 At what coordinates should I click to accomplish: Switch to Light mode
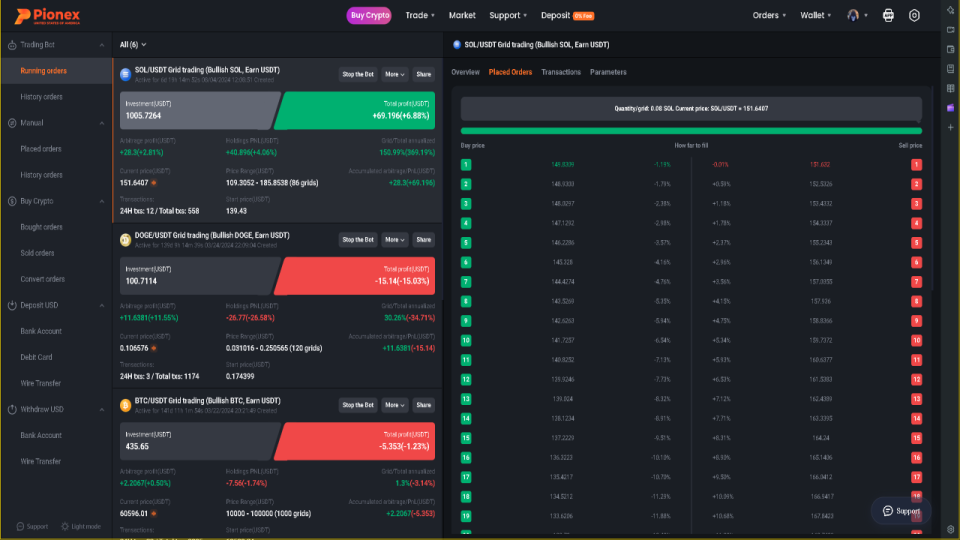click(81, 527)
